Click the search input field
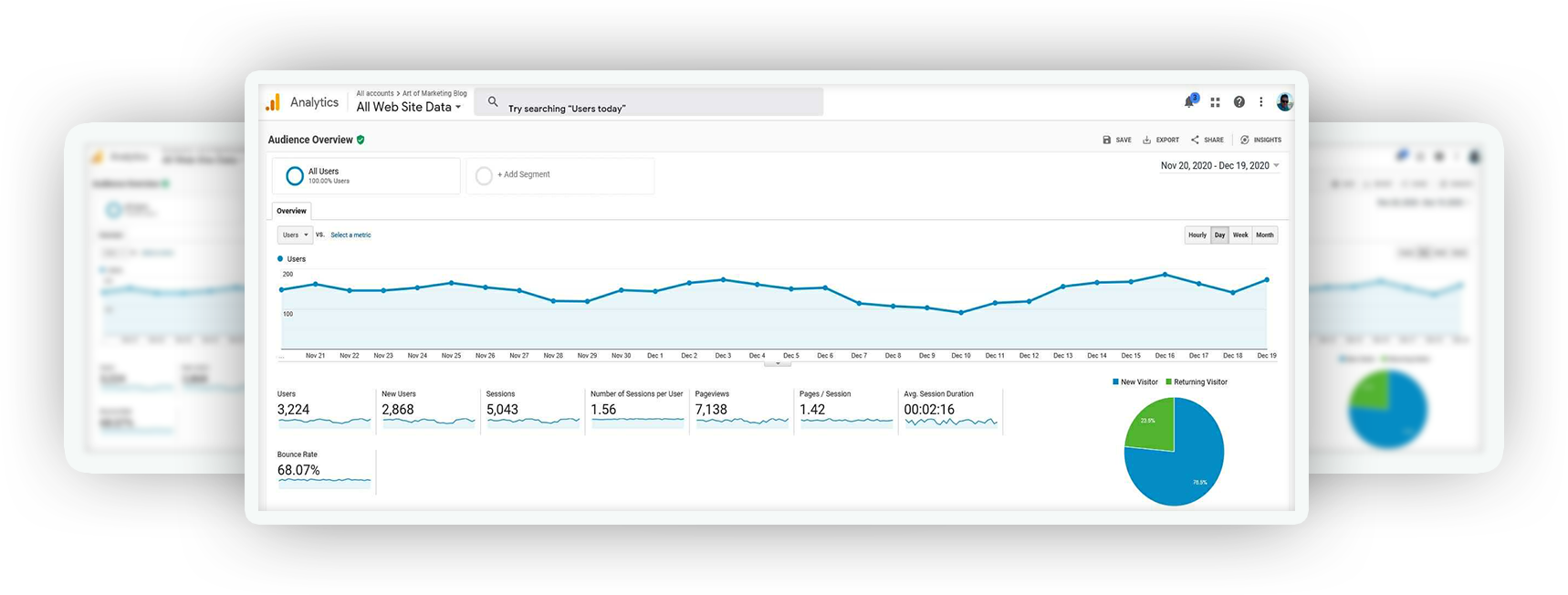1568x595 pixels. 657,103
